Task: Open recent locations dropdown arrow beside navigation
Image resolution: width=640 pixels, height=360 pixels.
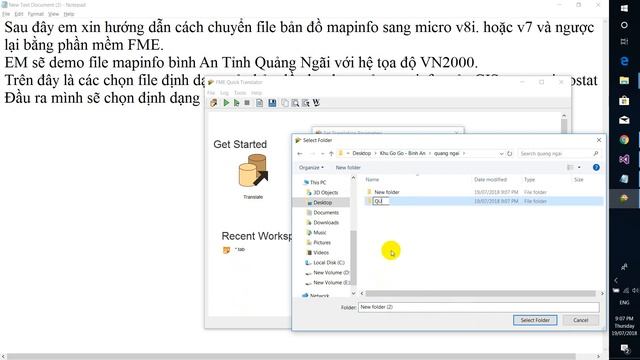Action: (x=322, y=153)
